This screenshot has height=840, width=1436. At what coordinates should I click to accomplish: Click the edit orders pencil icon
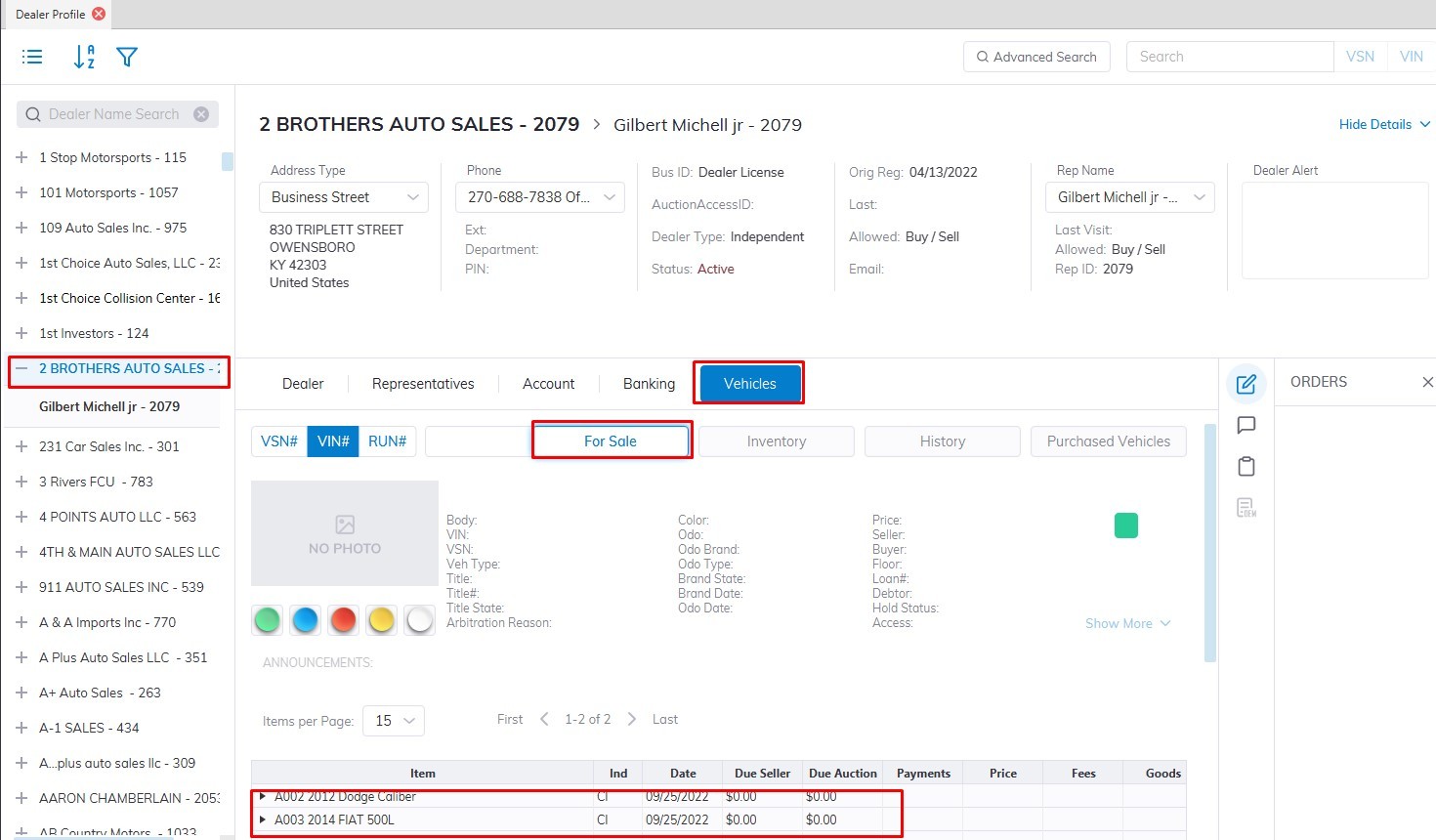click(1246, 384)
